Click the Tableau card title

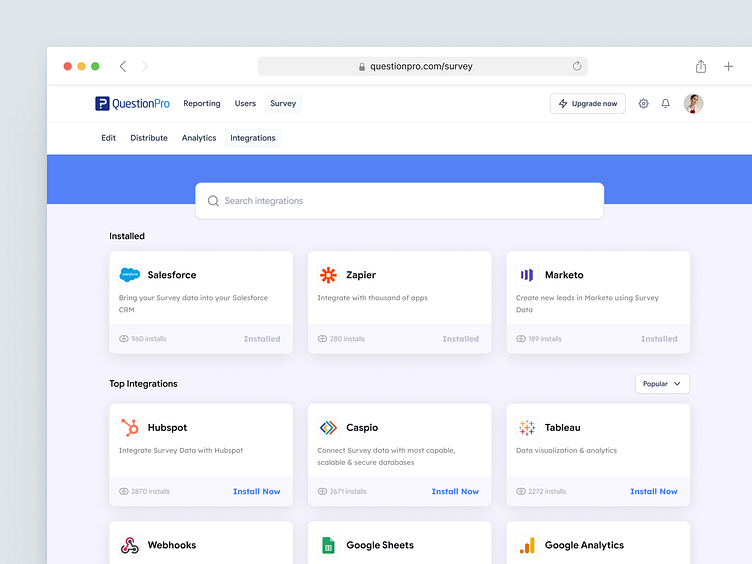click(563, 427)
